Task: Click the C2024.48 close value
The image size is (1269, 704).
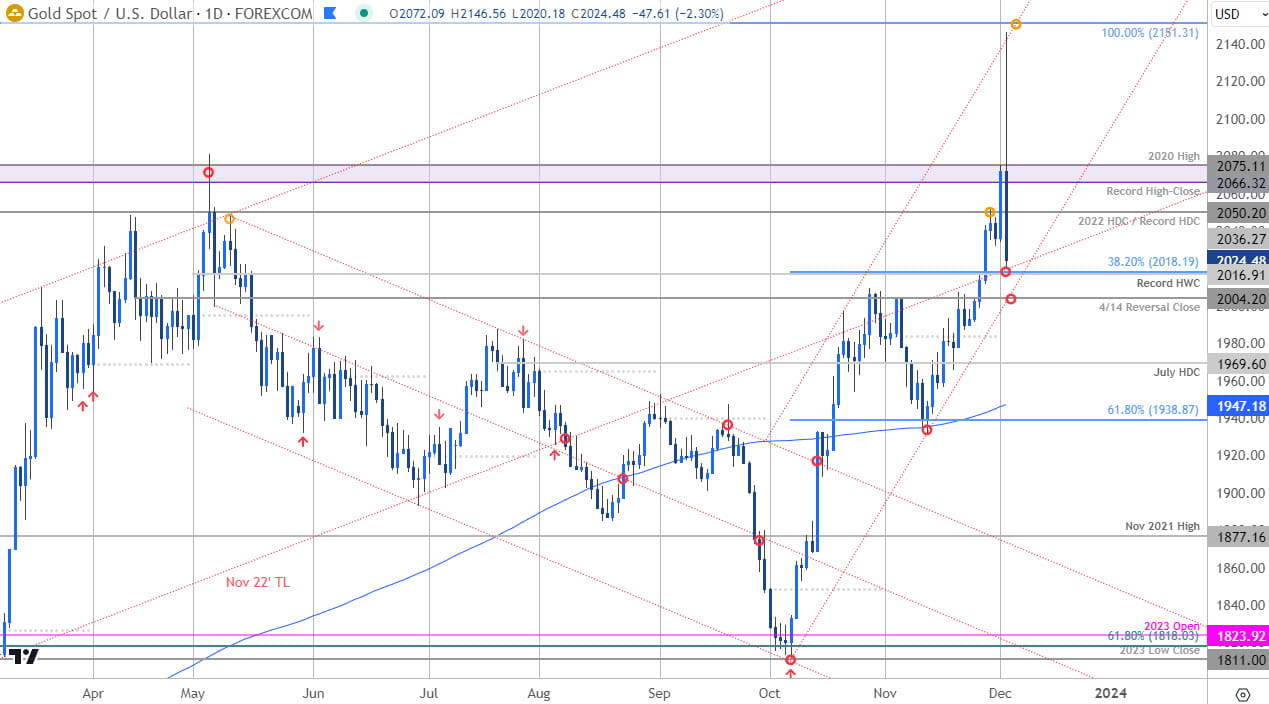Action: (x=598, y=13)
